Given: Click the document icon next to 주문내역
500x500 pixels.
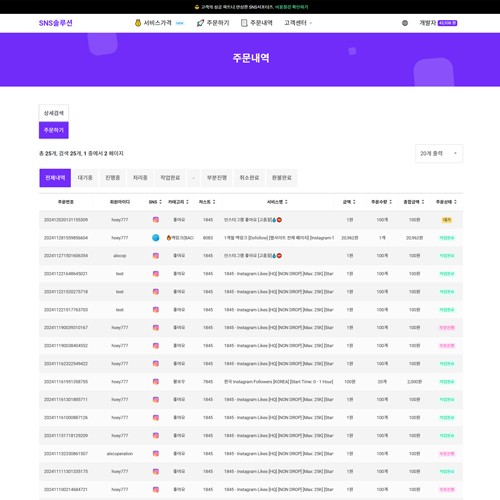Looking at the screenshot, I should click(x=244, y=23).
